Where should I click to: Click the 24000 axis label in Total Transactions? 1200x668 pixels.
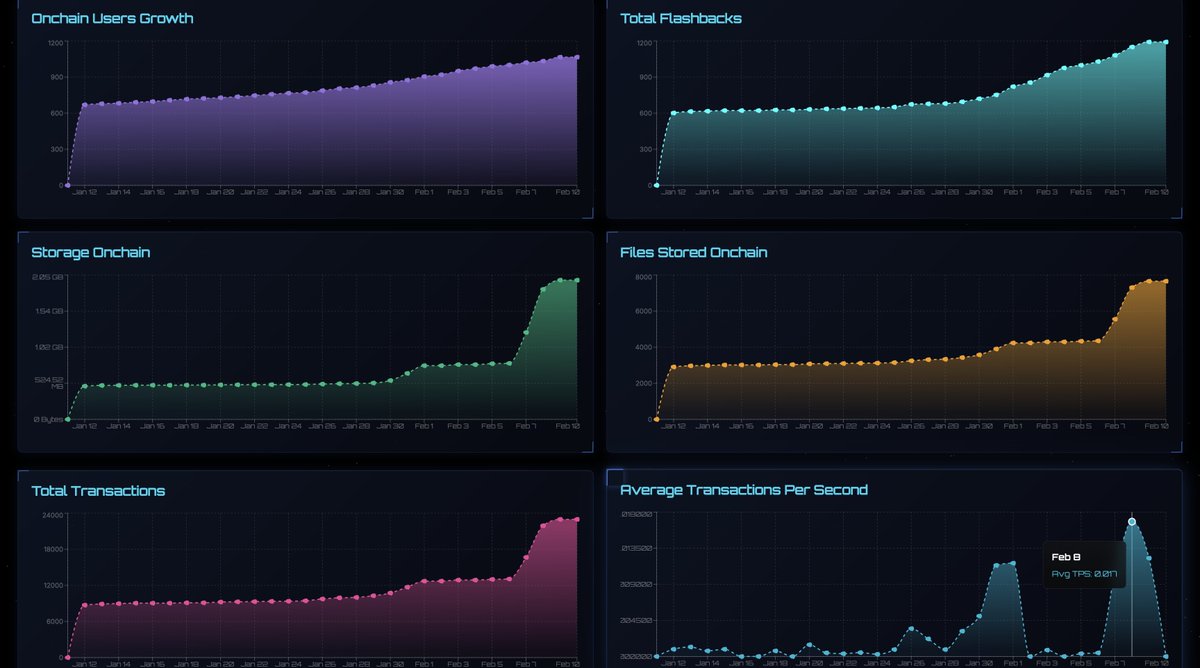(x=52, y=514)
